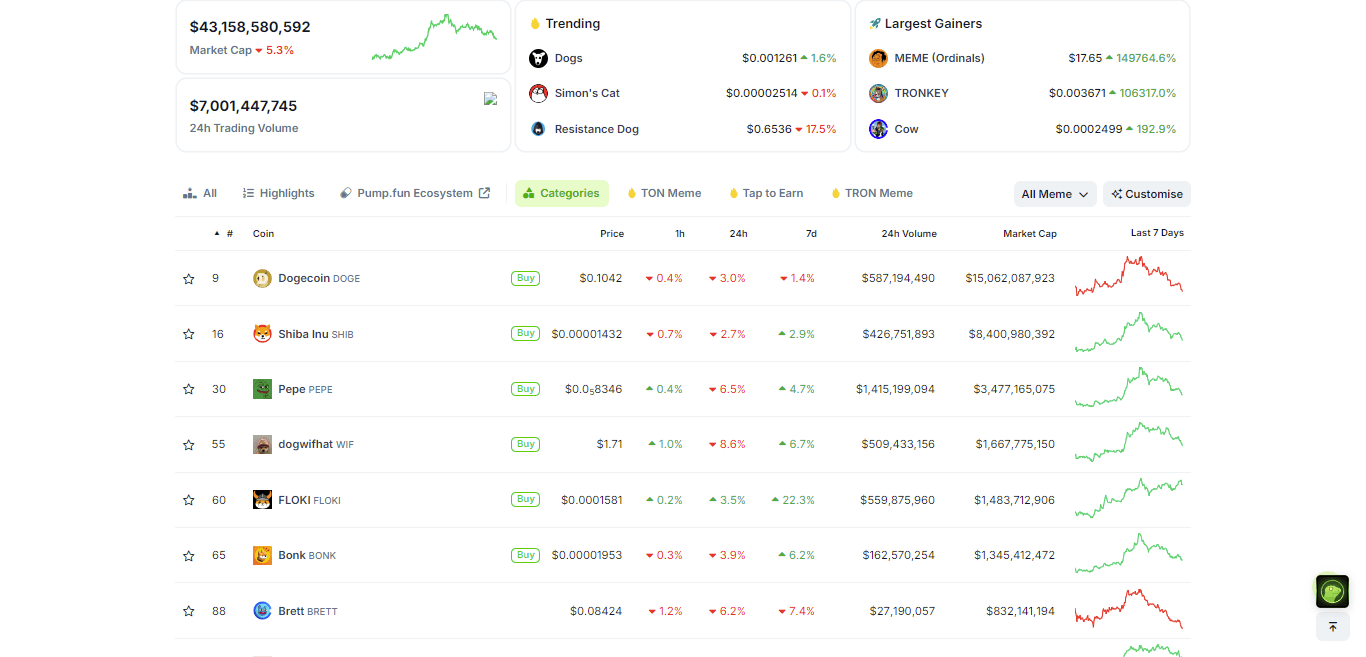Sort by the Price column header
This screenshot has width=1366, height=657.
[612, 234]
